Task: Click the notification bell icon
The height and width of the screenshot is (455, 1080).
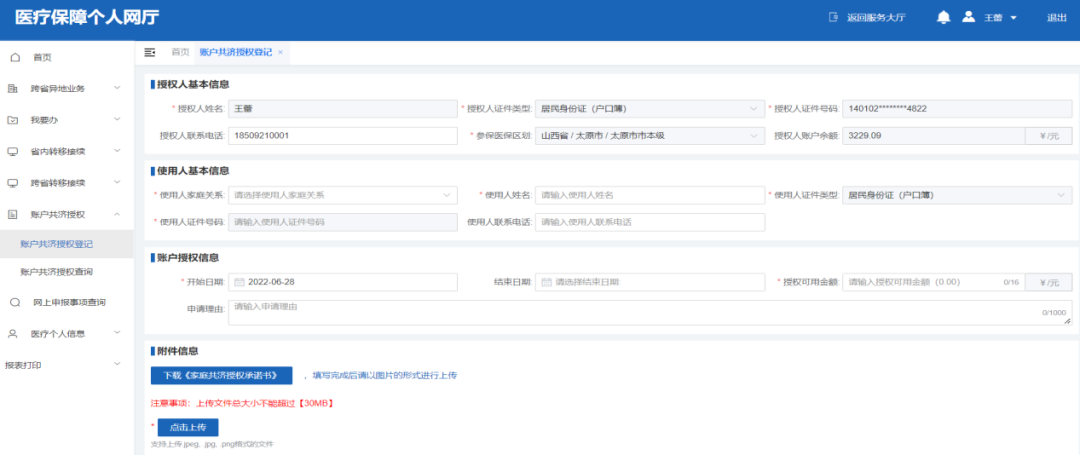Action: (943, 18)
